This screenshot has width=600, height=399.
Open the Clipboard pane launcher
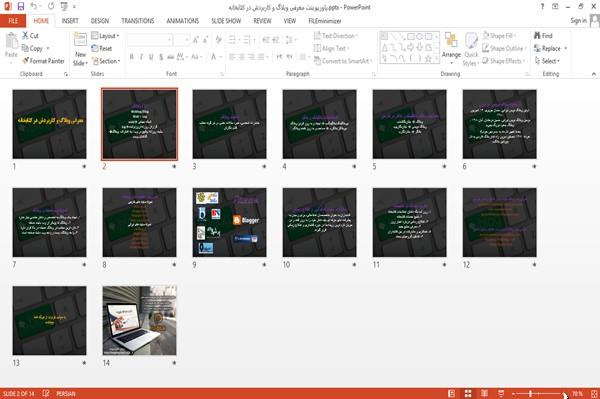(x=66, y=74)
